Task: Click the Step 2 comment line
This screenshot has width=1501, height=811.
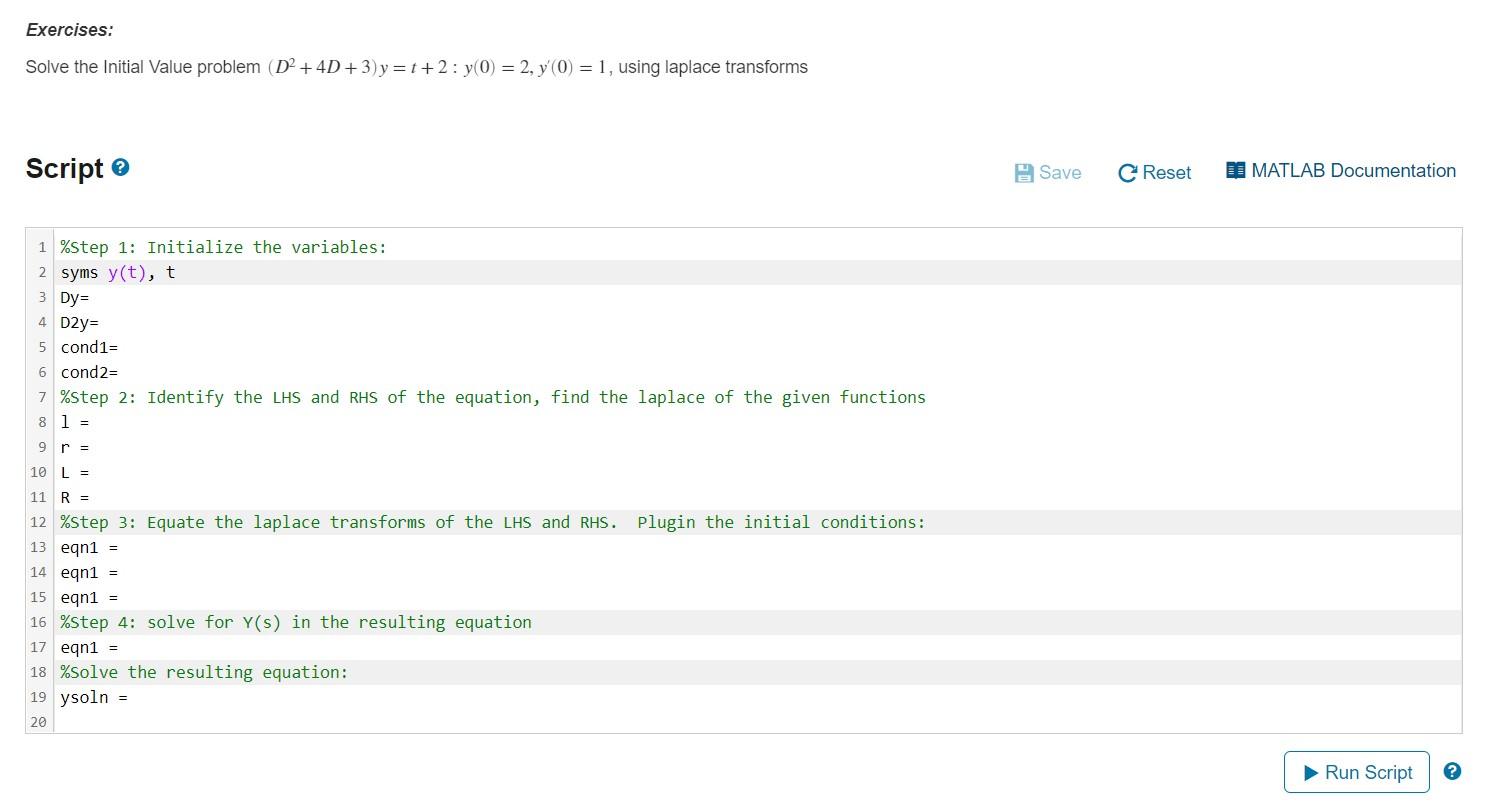Action: point(490,397)
